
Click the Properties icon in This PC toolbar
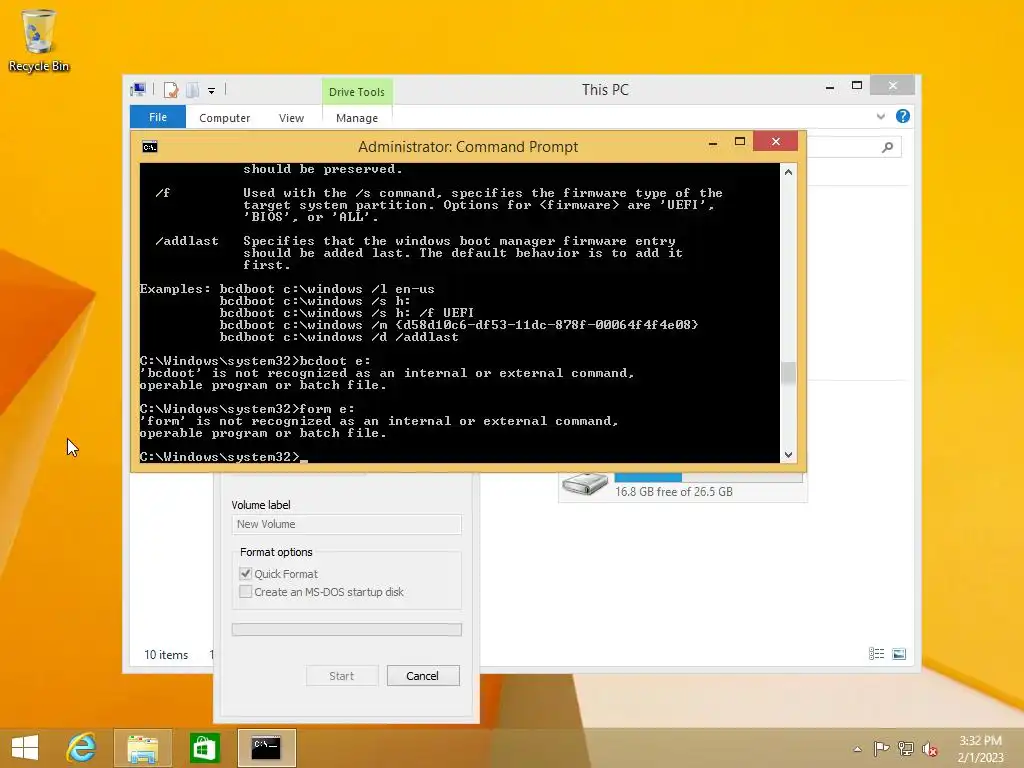[171, 90]
